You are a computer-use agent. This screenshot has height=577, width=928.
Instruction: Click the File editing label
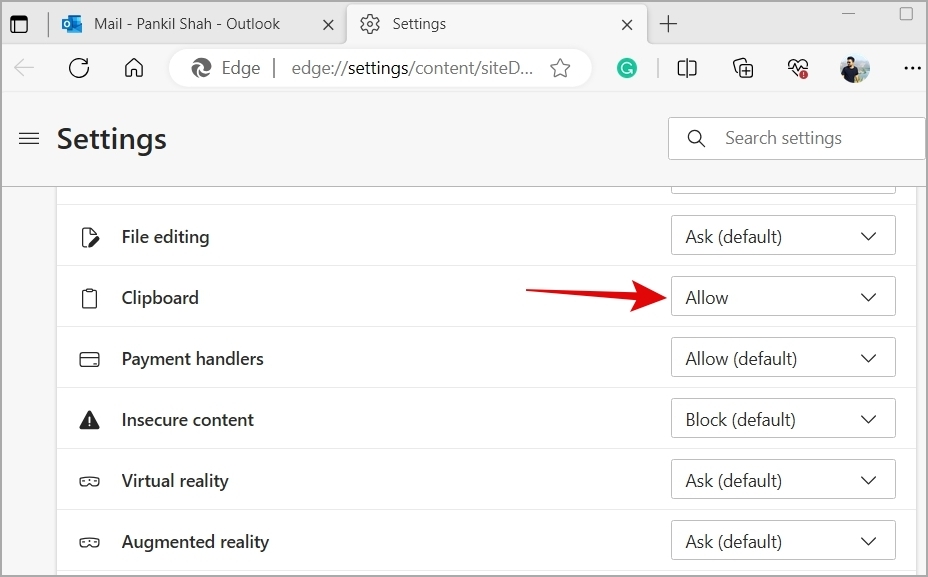click(165, 237)
